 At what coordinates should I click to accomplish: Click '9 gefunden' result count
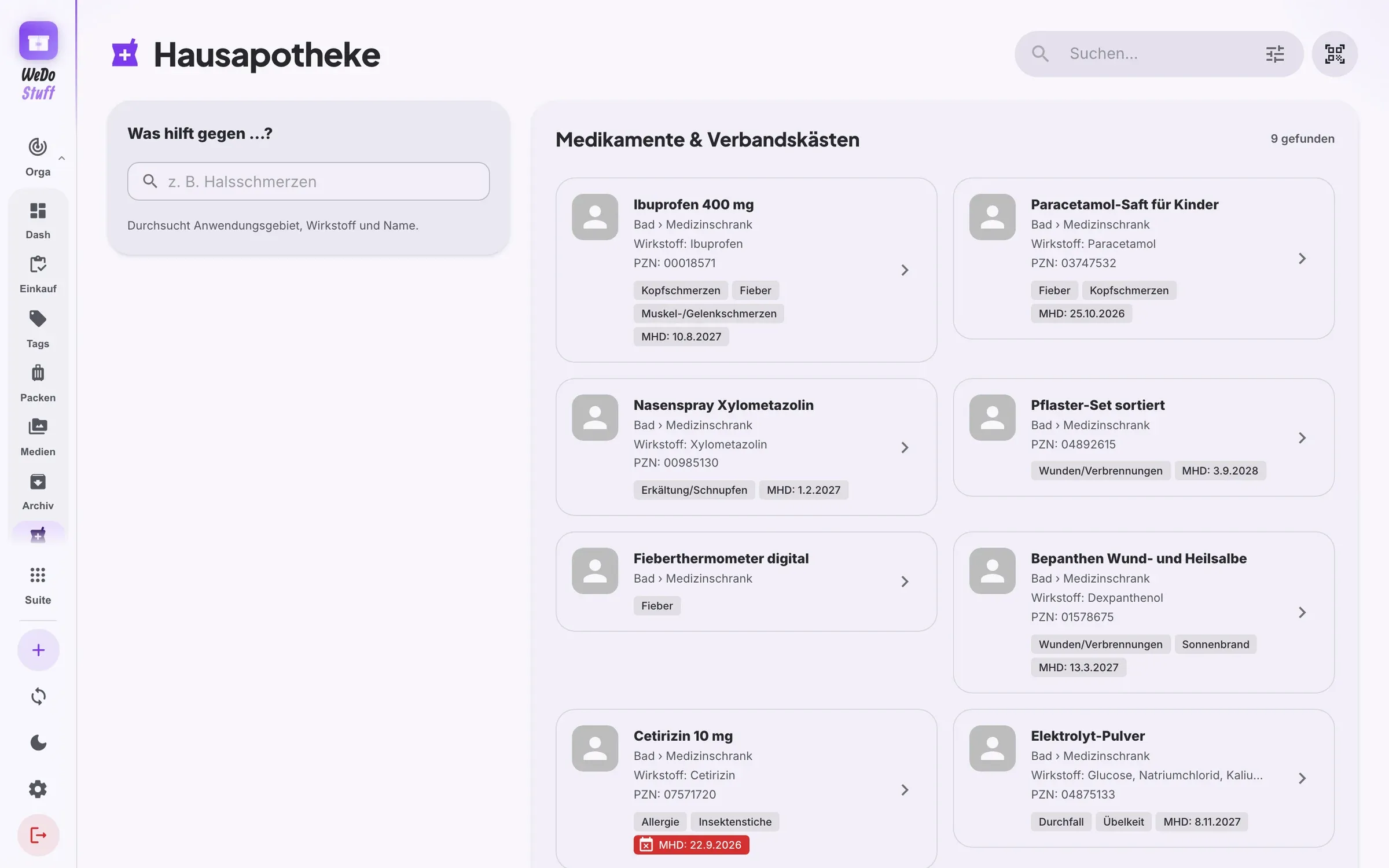(x=1302, y=139)
